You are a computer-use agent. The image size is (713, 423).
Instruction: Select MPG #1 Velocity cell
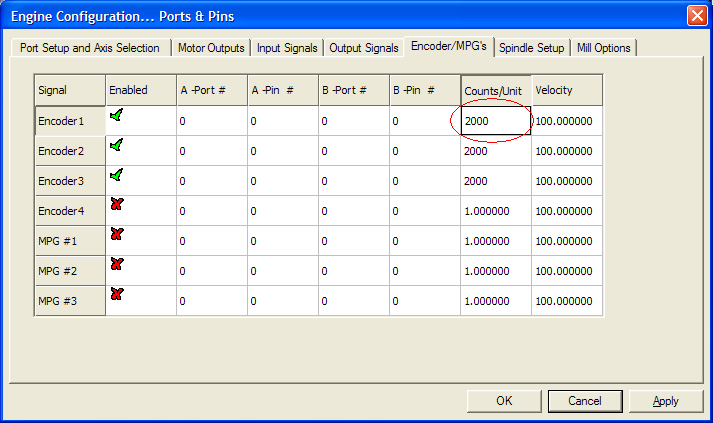click(566, 241)
